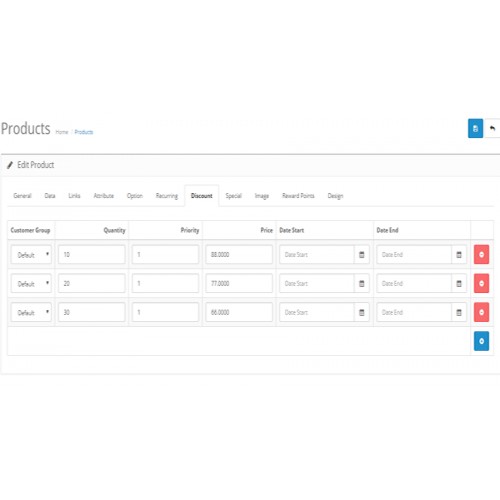Expand Customer Group dropdown in second row
The width and height of the screenshot is (500, 500).
pyautogui.click(x=31, y=283)
